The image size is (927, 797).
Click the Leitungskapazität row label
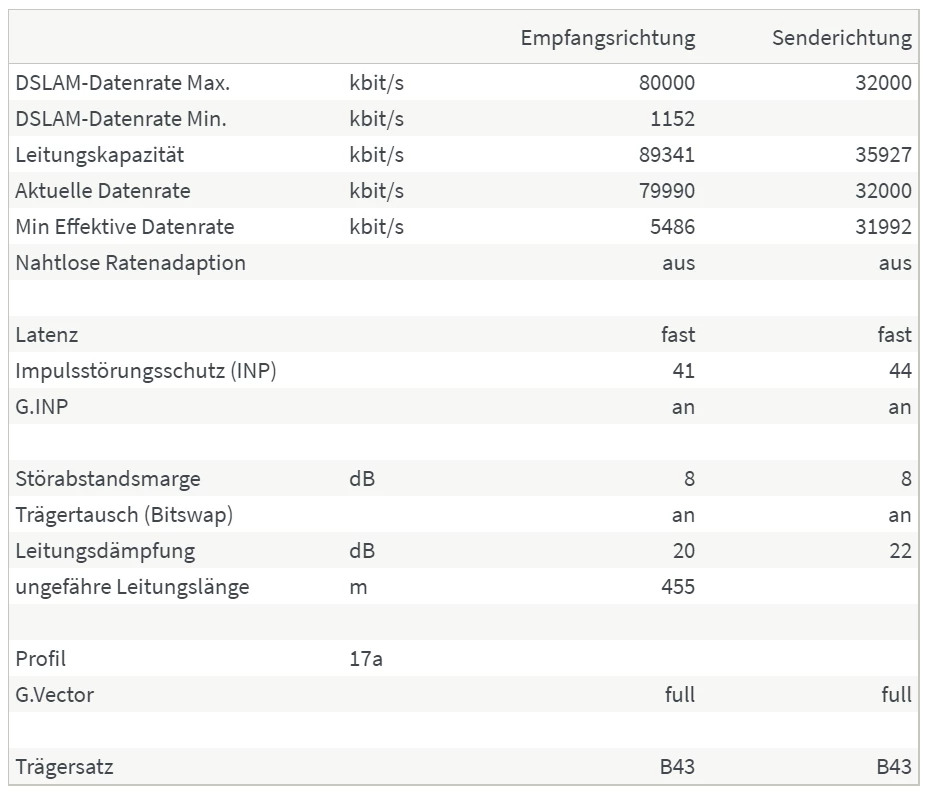[x=99, y=155]
